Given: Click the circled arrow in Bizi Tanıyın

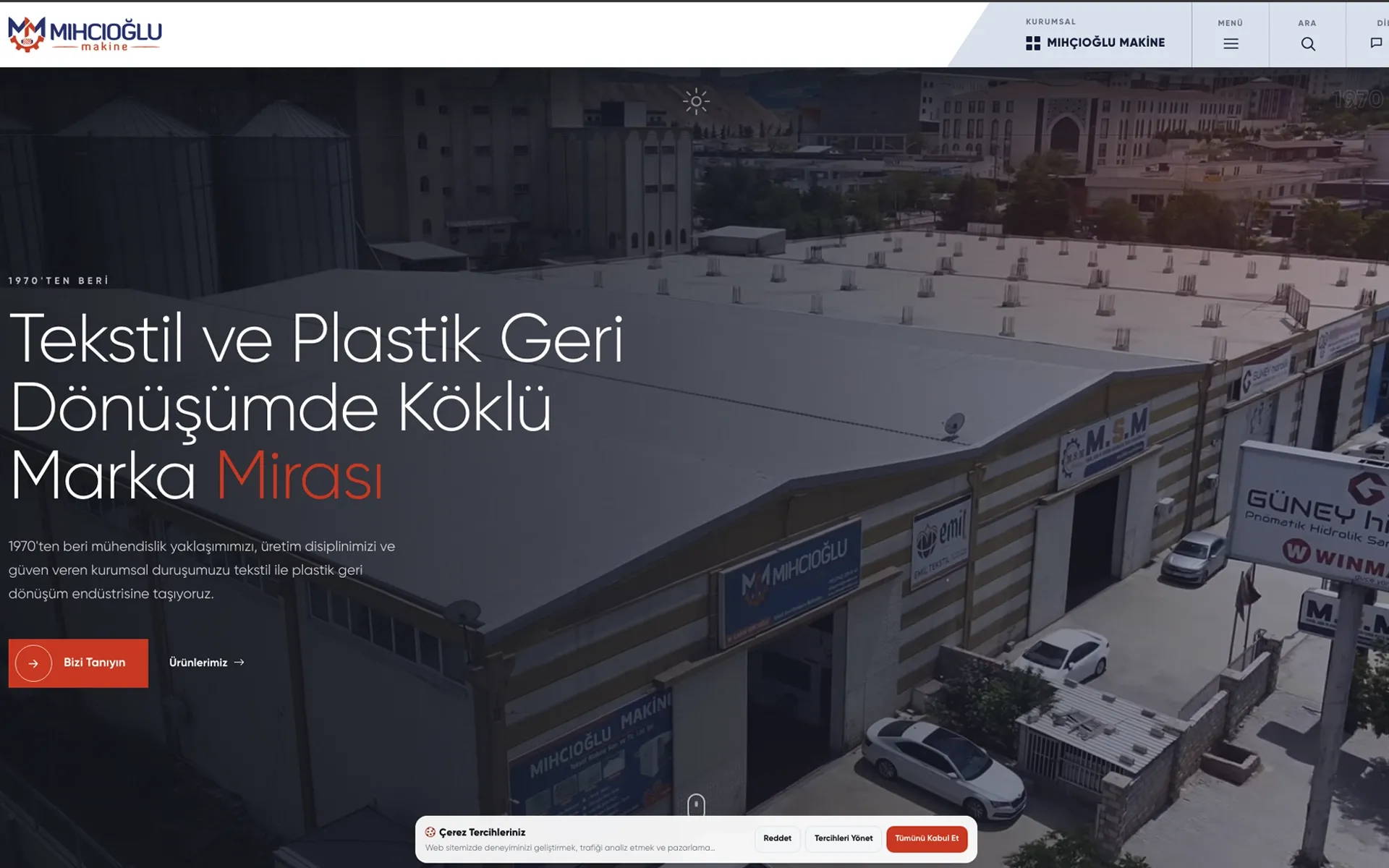Looking at the screenshot, I should pyautogui.click(x=33, y=663).
